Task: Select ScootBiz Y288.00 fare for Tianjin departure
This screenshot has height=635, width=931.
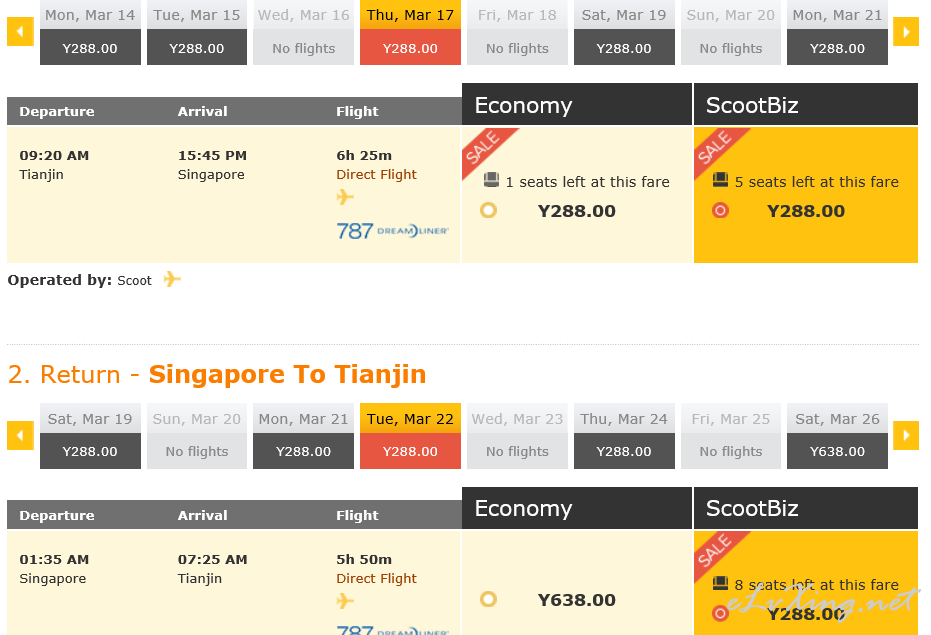Action: 720,210
